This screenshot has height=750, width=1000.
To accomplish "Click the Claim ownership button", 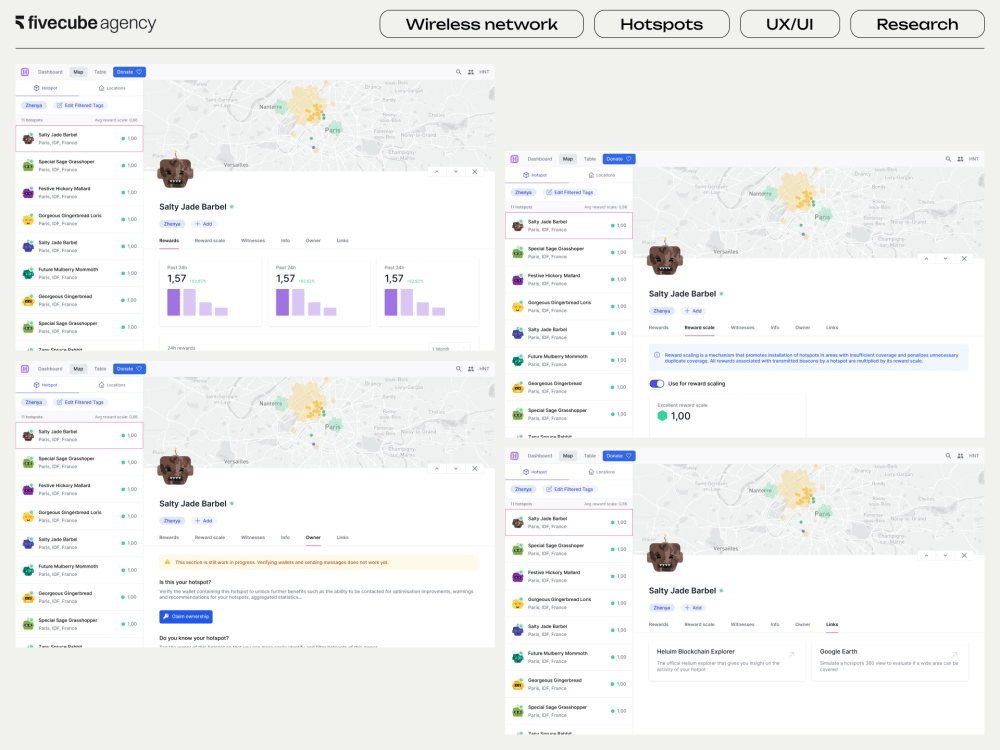I will [186, 616].
